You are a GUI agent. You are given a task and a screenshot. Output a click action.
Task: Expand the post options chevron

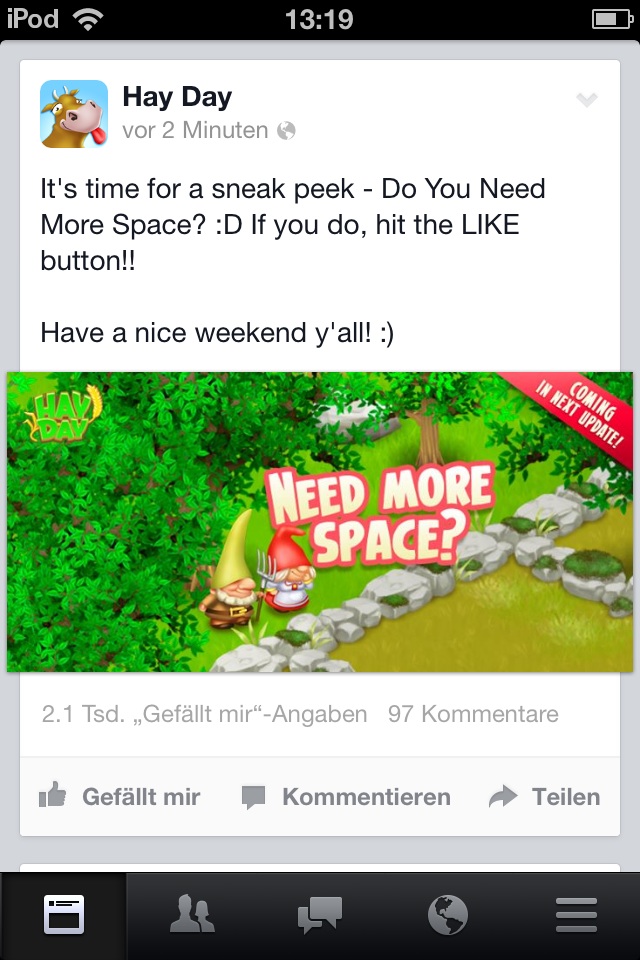pyautogui.click(x=587, y=99)
